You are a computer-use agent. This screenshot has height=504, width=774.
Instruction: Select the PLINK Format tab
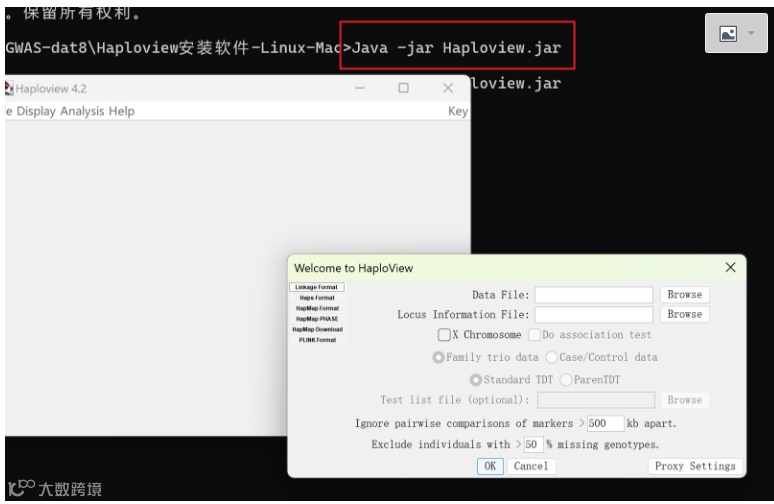[317, 340]
